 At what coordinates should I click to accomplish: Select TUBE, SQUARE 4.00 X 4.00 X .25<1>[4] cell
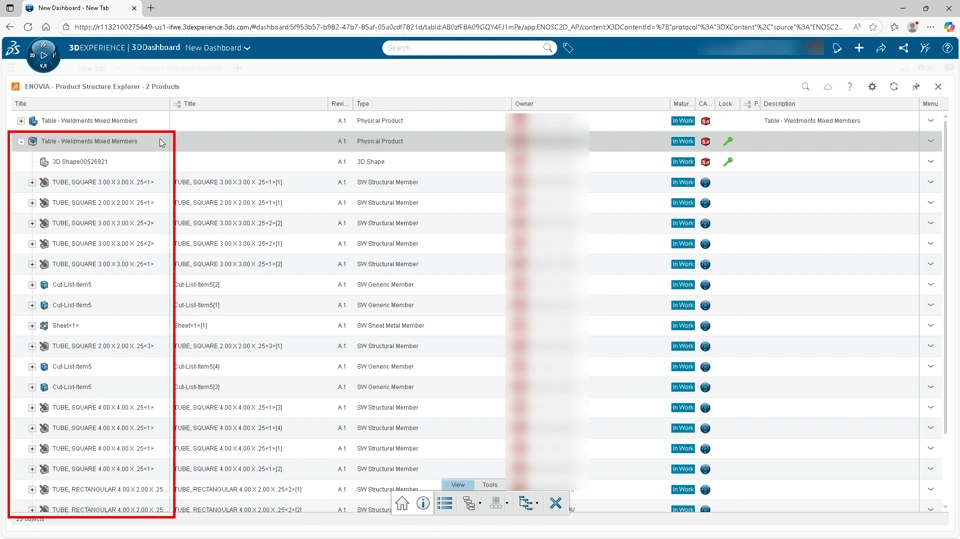click(228, 428)
